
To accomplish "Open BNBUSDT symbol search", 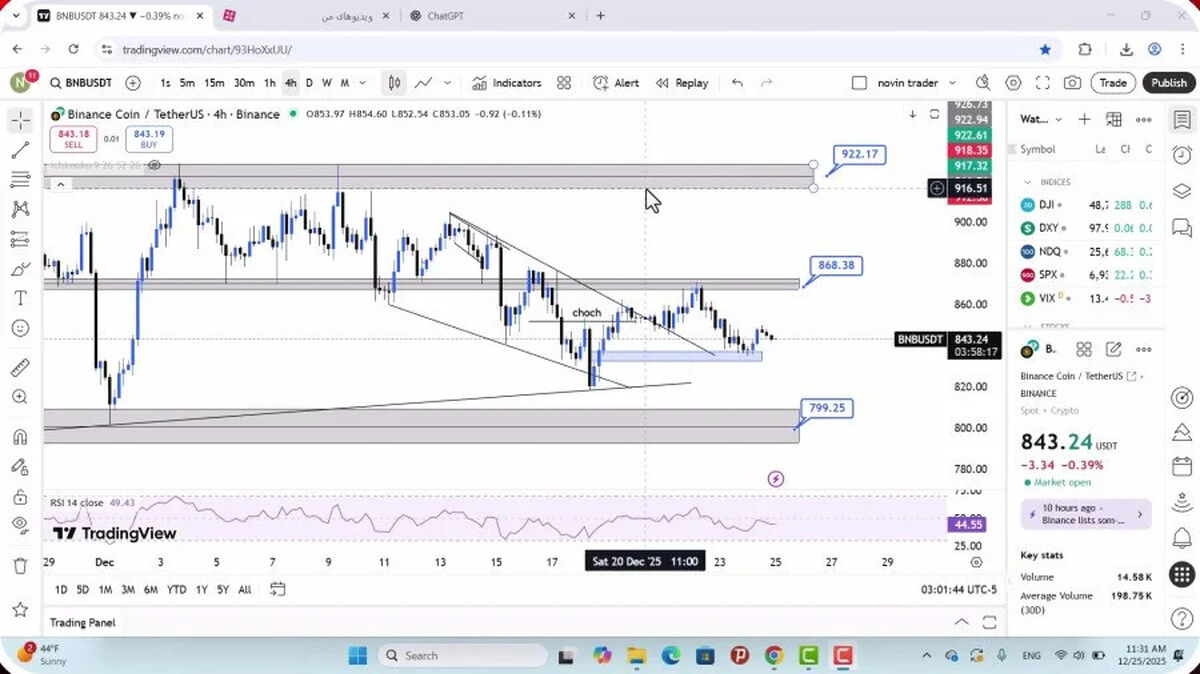I will 81,83.
